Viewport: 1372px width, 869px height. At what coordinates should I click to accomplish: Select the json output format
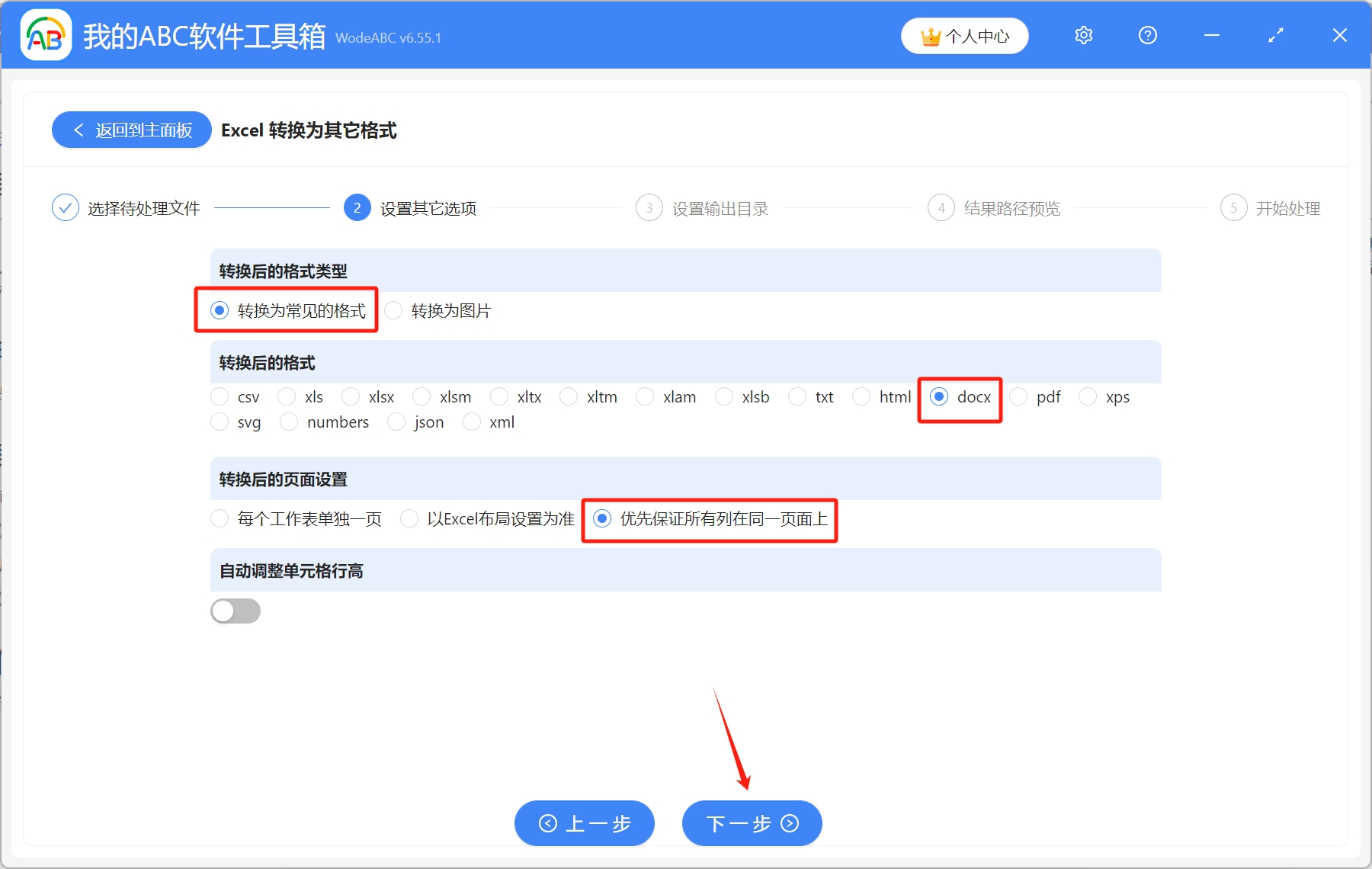pos(396,422)
